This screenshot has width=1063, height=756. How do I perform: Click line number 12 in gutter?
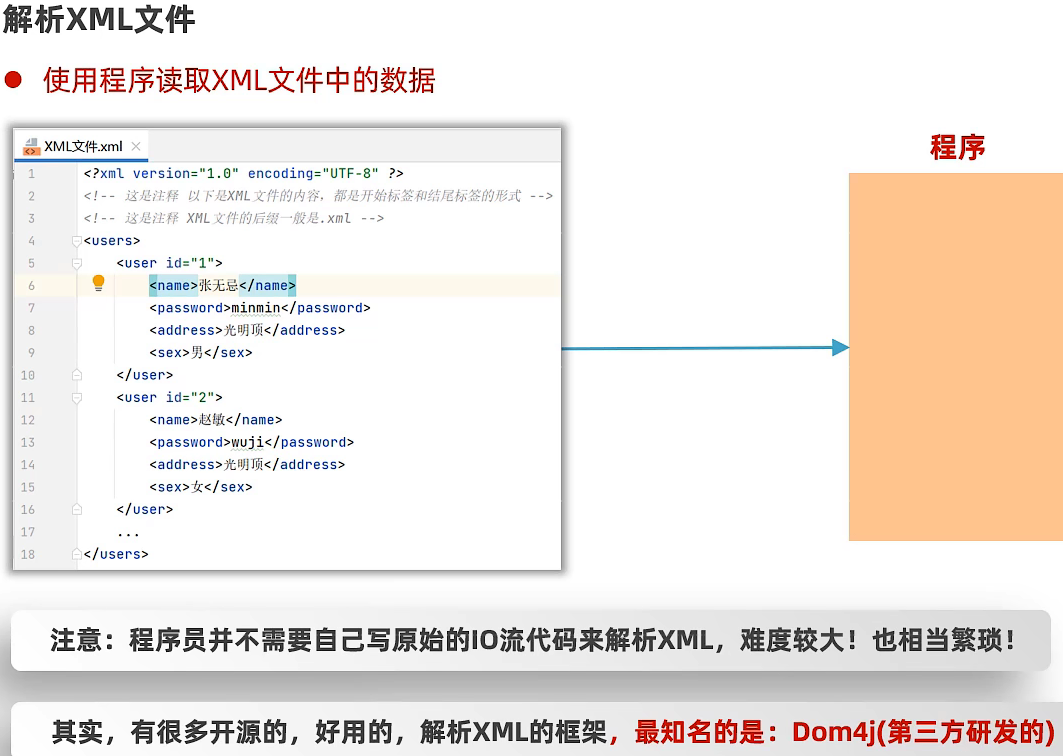28,420
